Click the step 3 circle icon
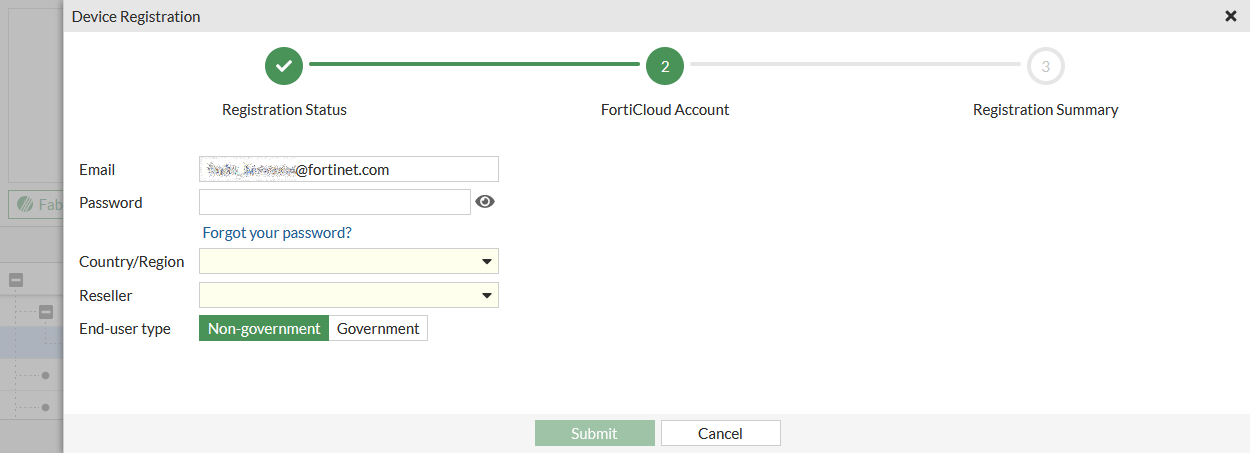The image size is (1250, 453). coord(1045,66)
